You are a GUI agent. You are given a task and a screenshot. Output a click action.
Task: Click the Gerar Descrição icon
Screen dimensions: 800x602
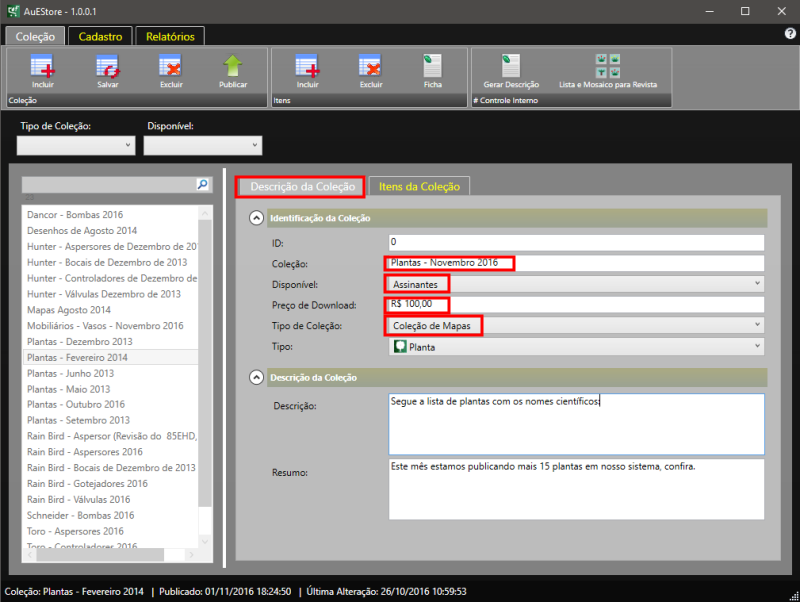click(511, 68)
